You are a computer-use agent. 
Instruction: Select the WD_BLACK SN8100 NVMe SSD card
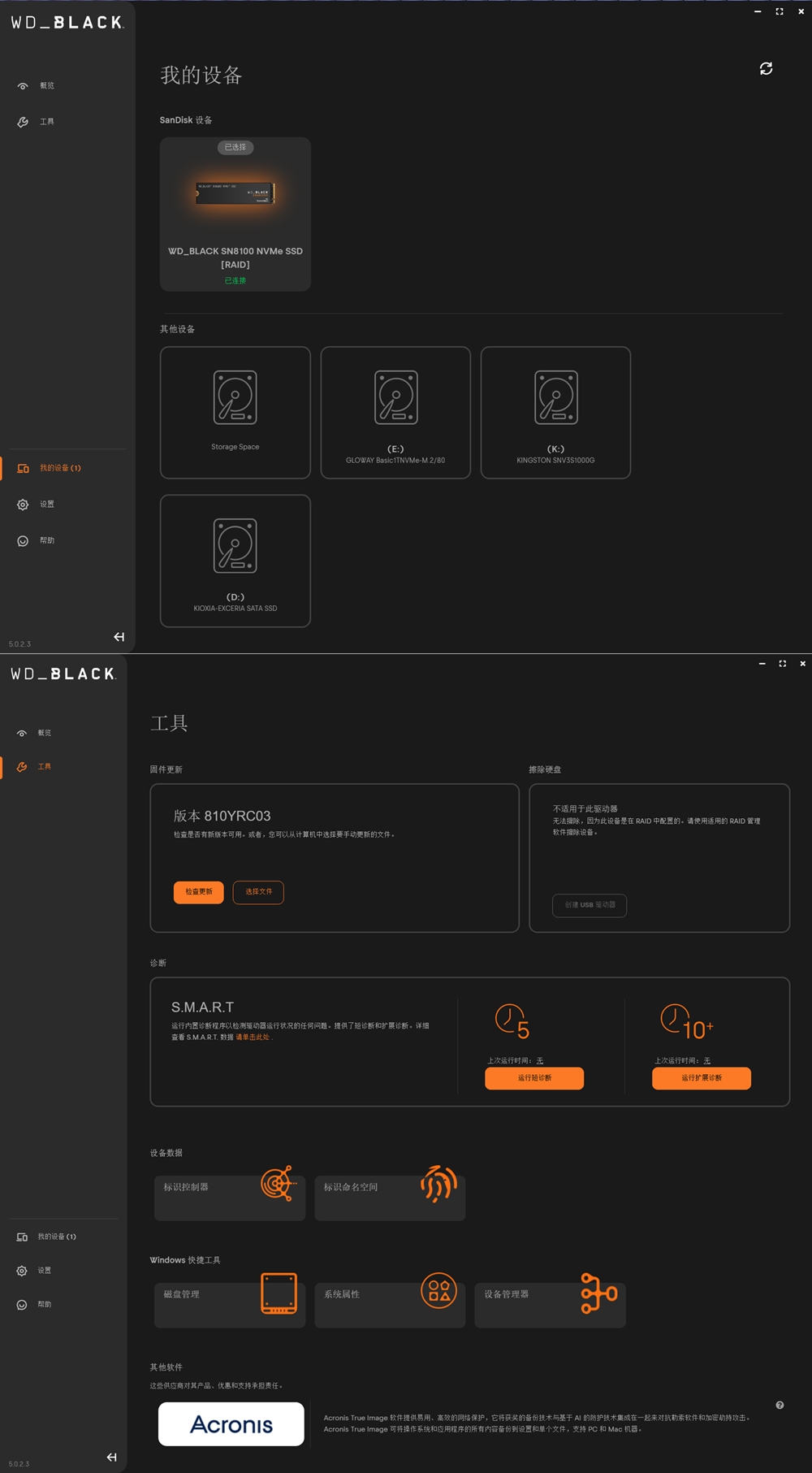point(235,214)
